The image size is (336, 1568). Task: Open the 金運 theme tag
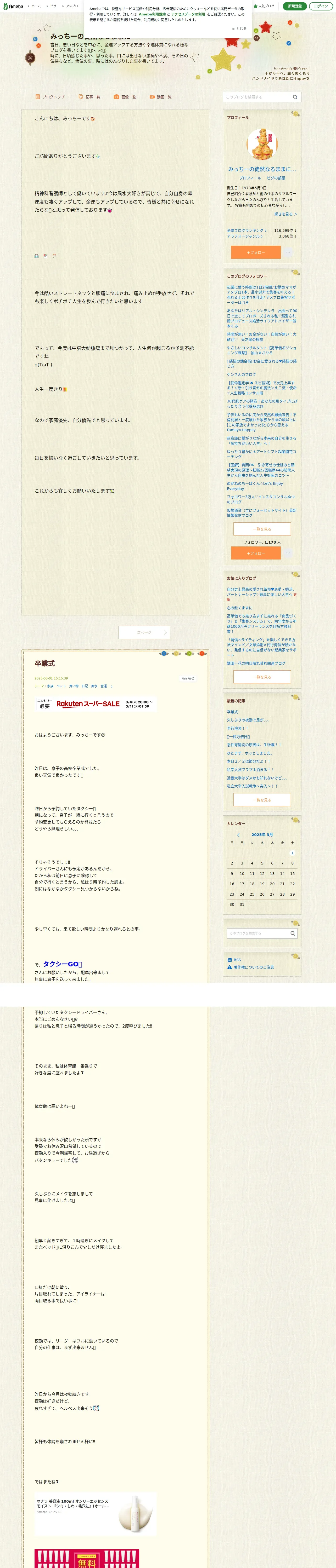pos(104,686)
